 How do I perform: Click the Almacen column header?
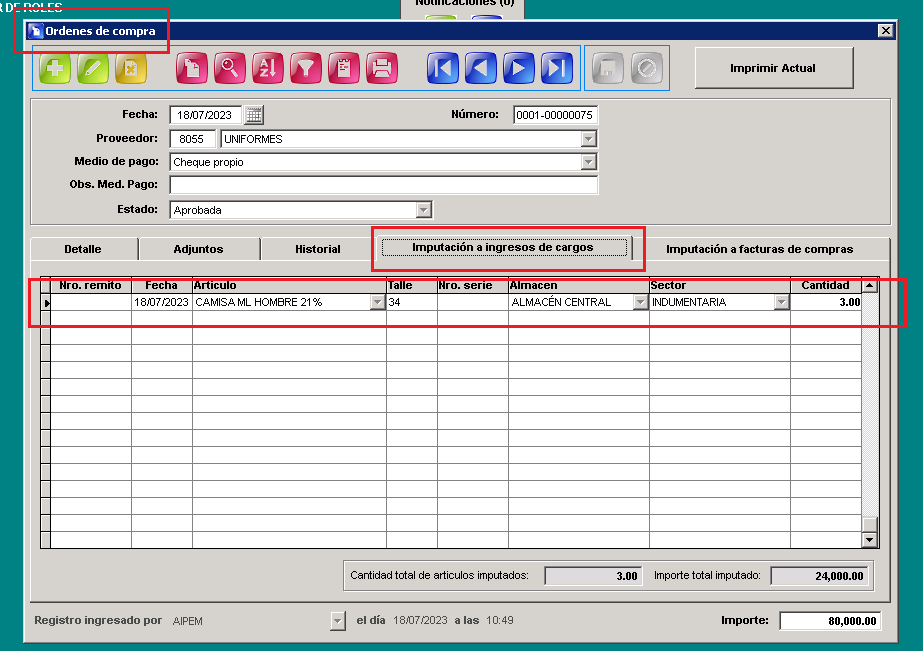pyautogui.click(x=579, y=285)
